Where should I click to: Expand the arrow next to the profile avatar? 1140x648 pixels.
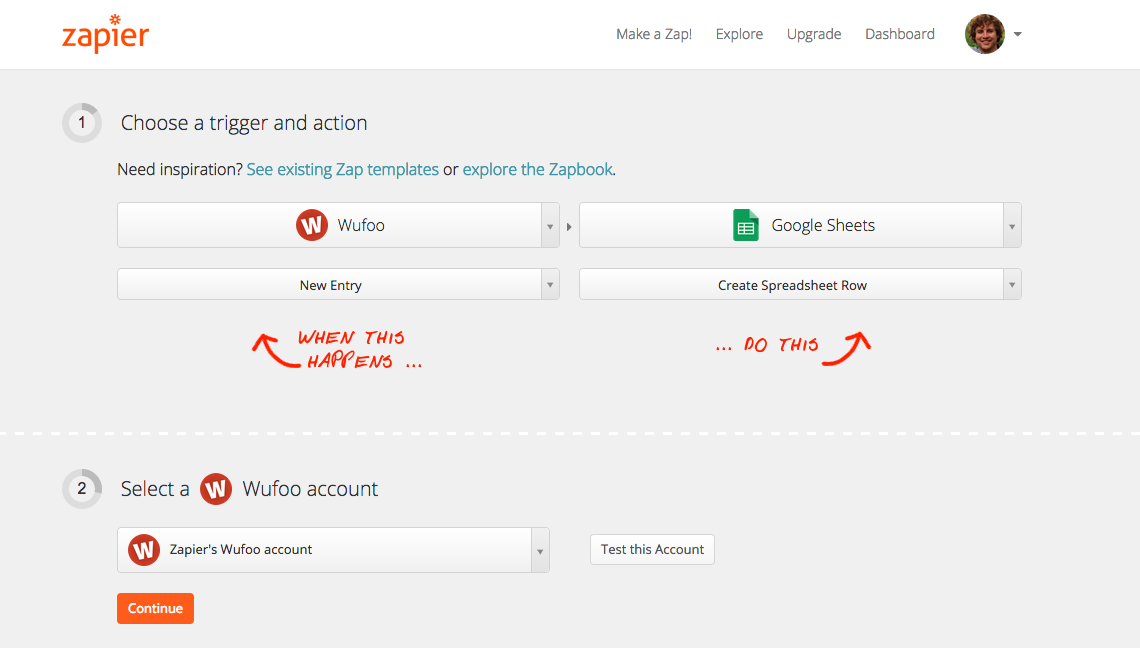point(1018,34)
